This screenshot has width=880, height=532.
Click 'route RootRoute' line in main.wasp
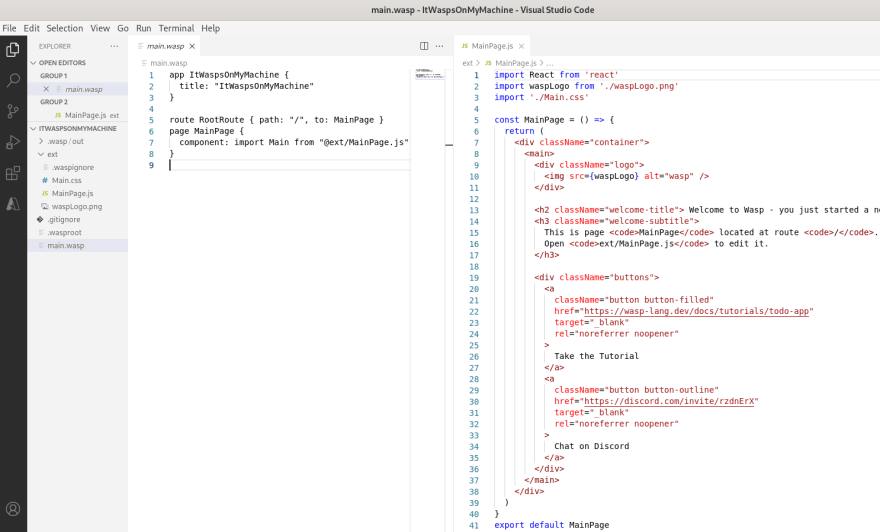coord(276,120)
